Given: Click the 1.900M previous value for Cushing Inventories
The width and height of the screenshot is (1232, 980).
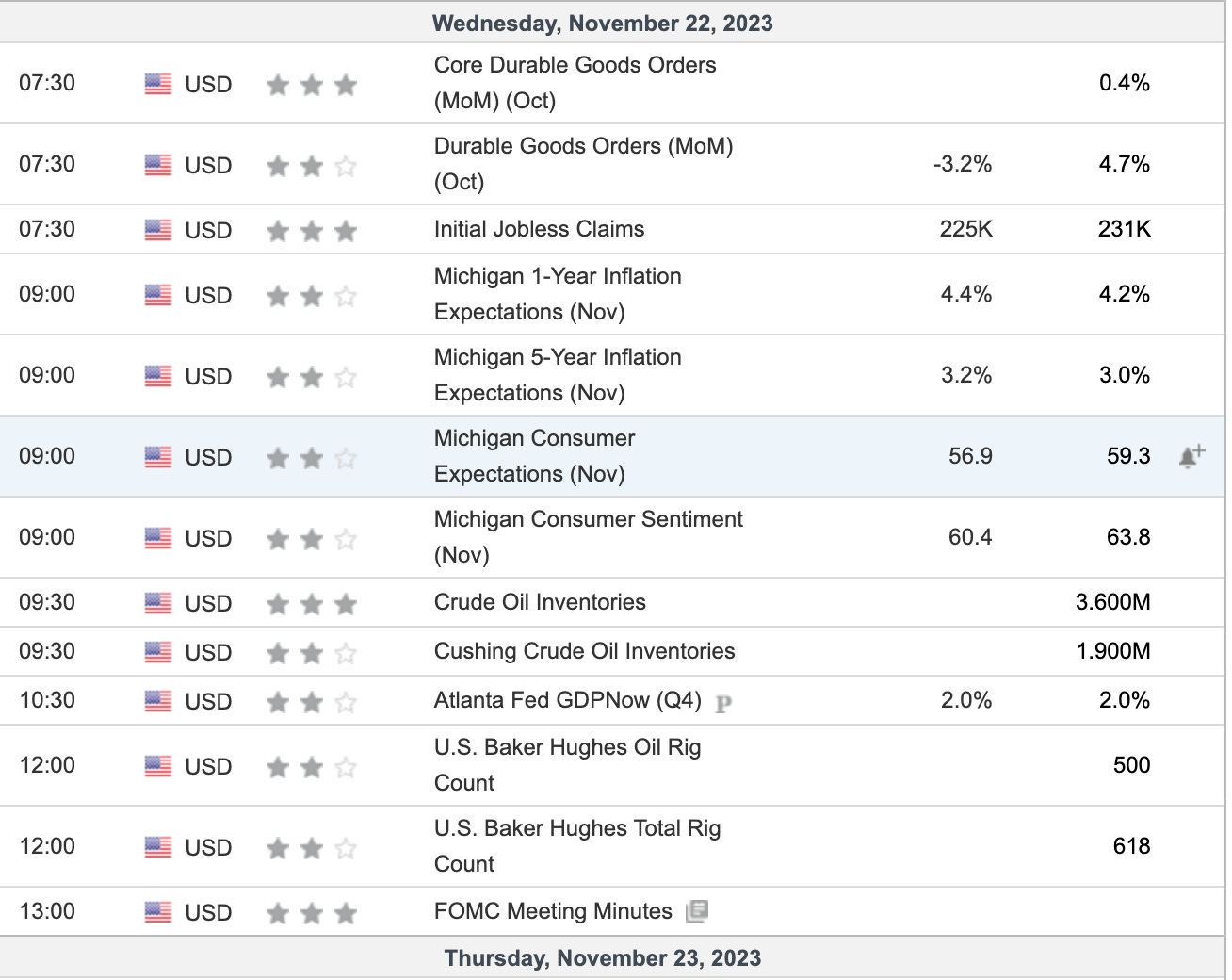Looking at the screenshot, I should click(1113, 651).
